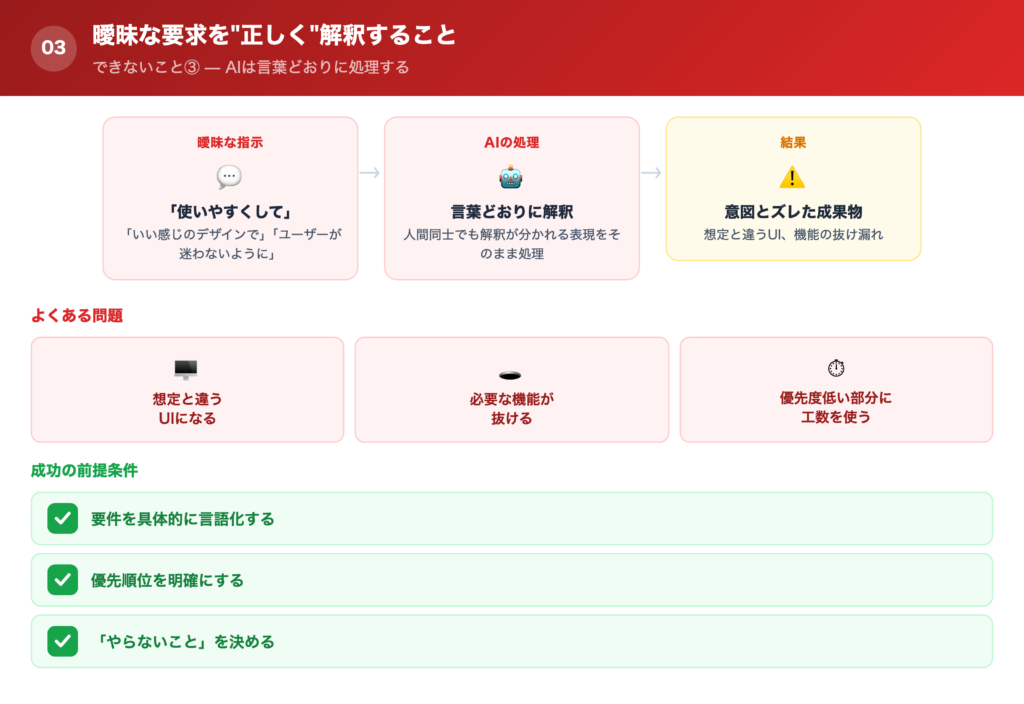Click the arrow between AIの処理 and 結果
Image resolution: width=1024 pixels, height=704 pixels.
[x=653, y=172]
